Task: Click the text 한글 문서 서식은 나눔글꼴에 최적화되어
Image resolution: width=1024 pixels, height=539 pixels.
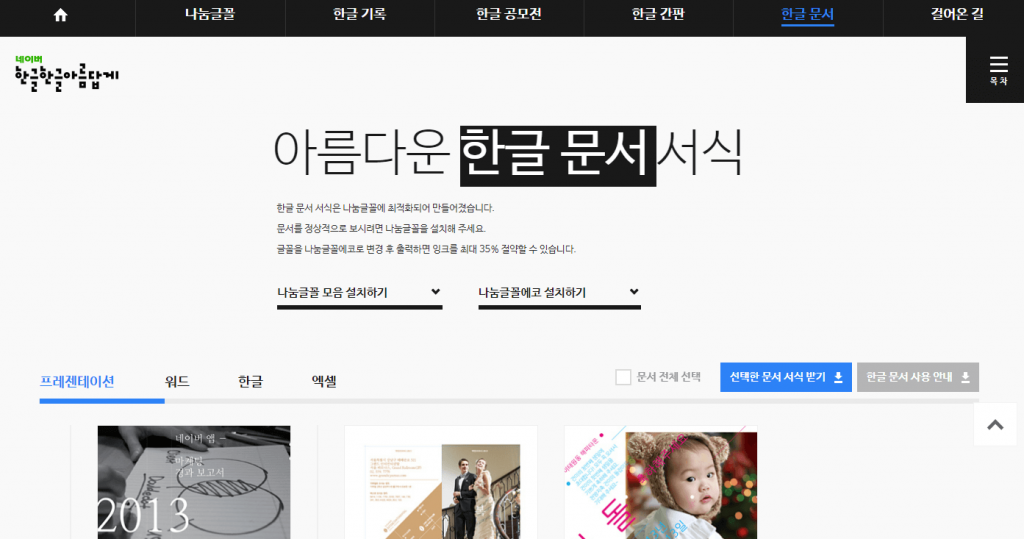Action: 385,208
